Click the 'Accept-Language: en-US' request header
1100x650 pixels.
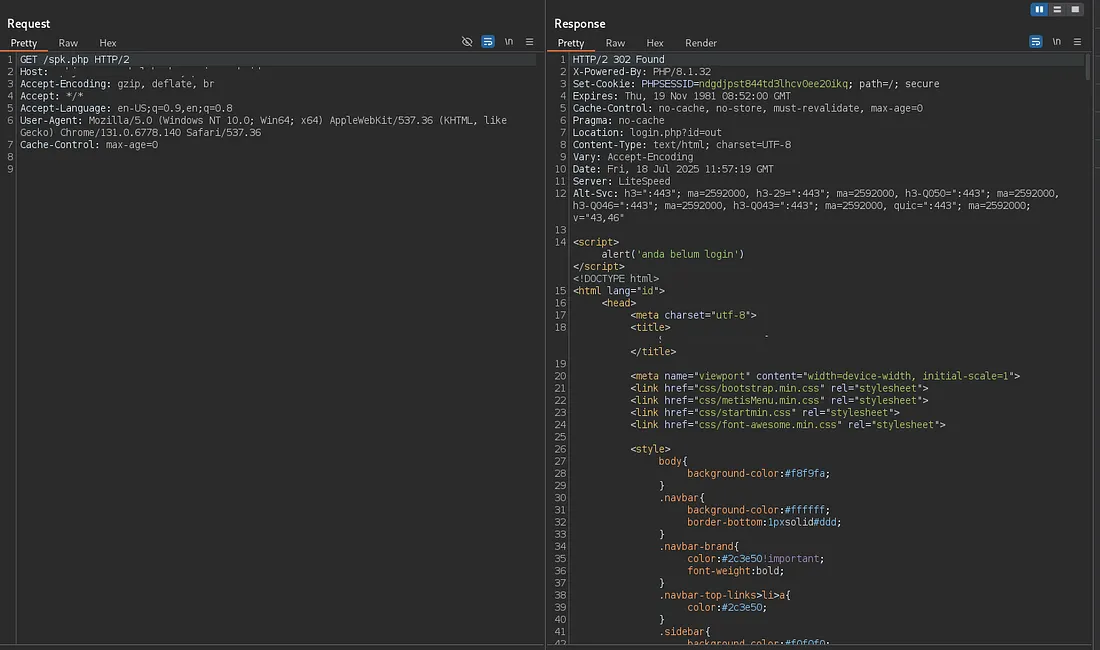pyautogui.click(x=126, y=108)
